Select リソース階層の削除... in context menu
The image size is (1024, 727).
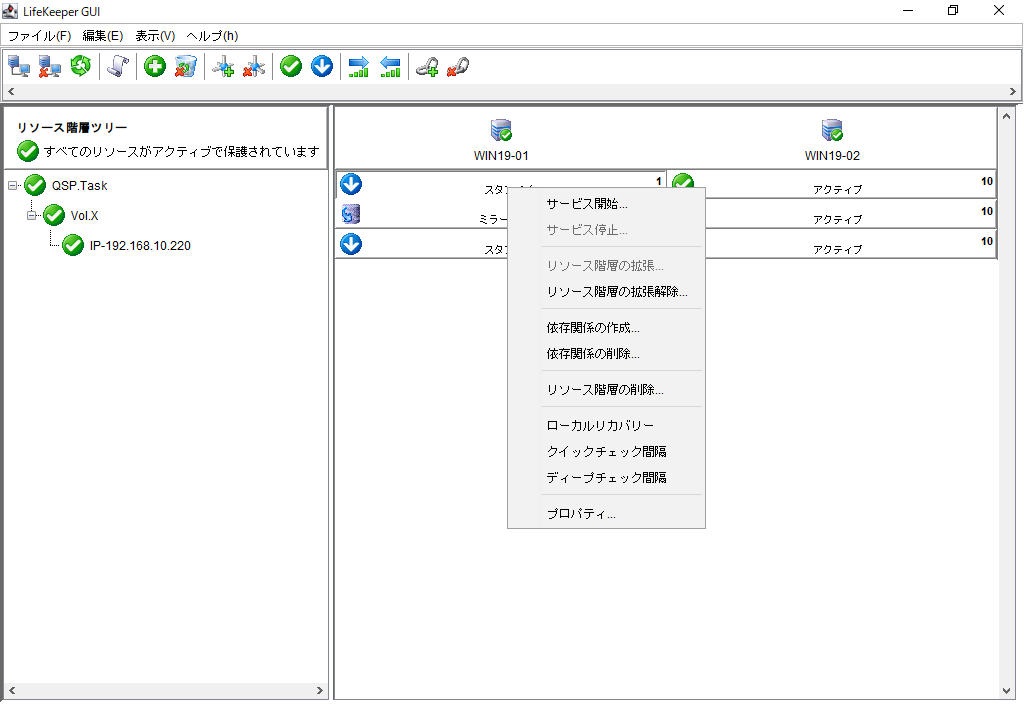(604, 390)
